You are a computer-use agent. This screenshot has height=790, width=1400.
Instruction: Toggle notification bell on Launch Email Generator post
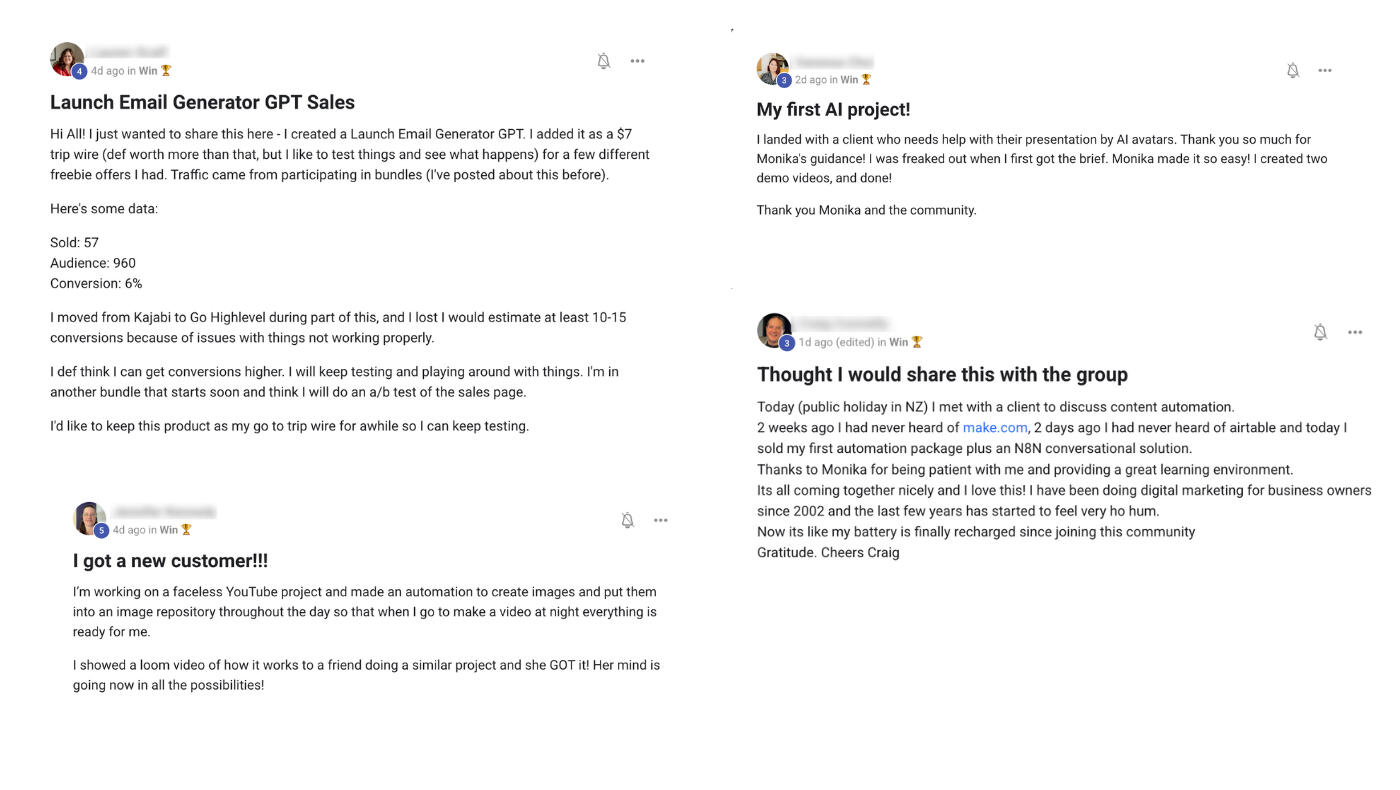pos(604,62)
